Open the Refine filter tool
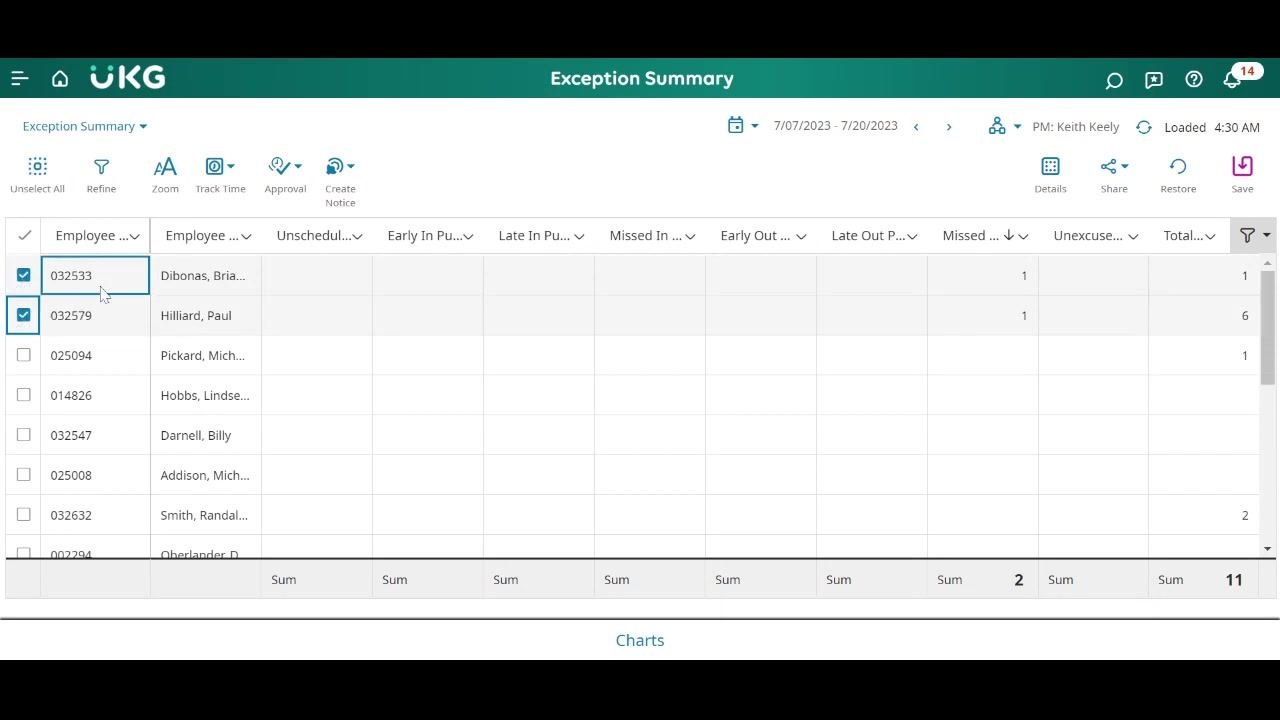The height and width of the screenshot is (720, 1280). pos(101,174)
